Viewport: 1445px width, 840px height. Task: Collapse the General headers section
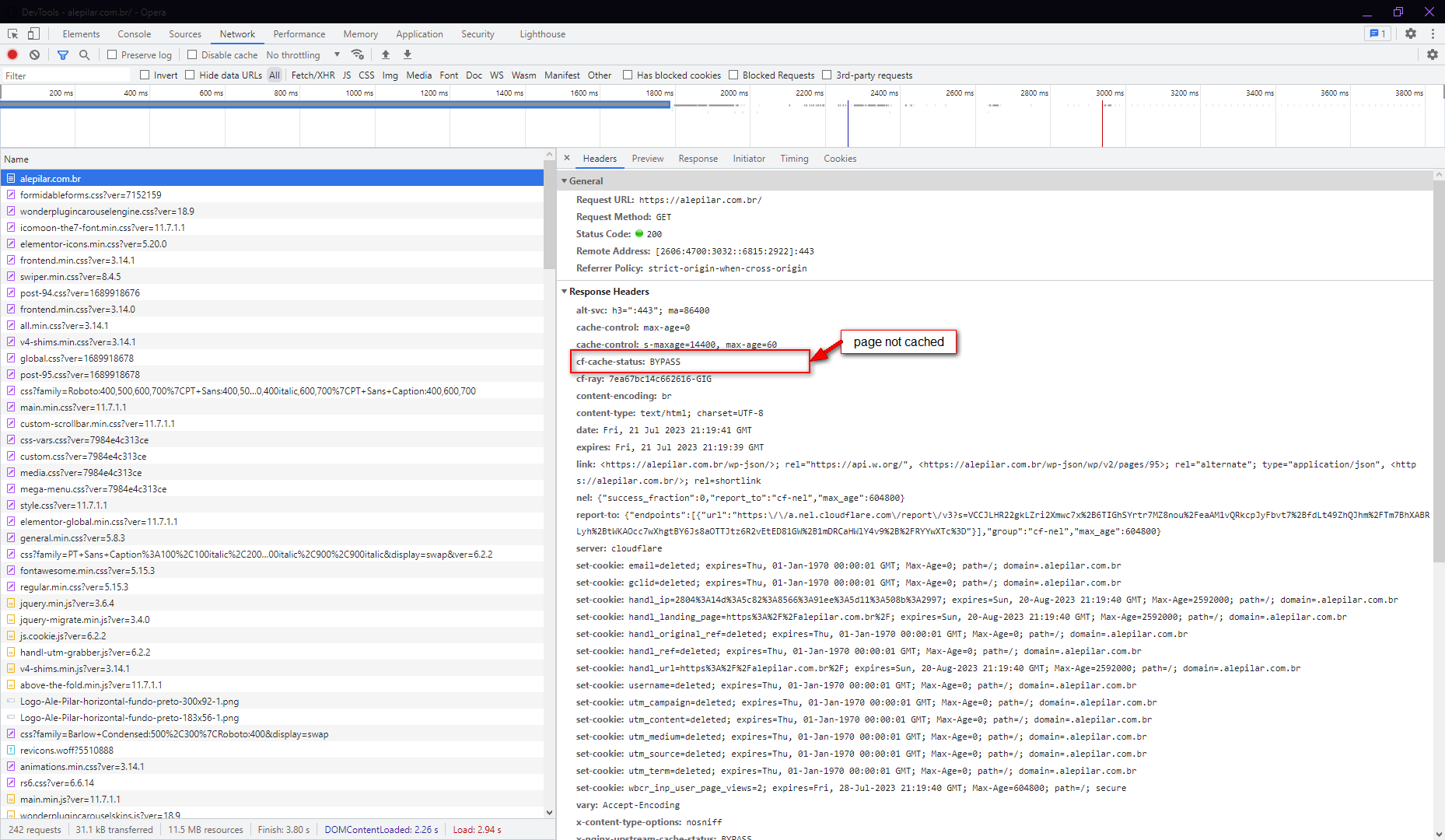(x=565, y=181)
